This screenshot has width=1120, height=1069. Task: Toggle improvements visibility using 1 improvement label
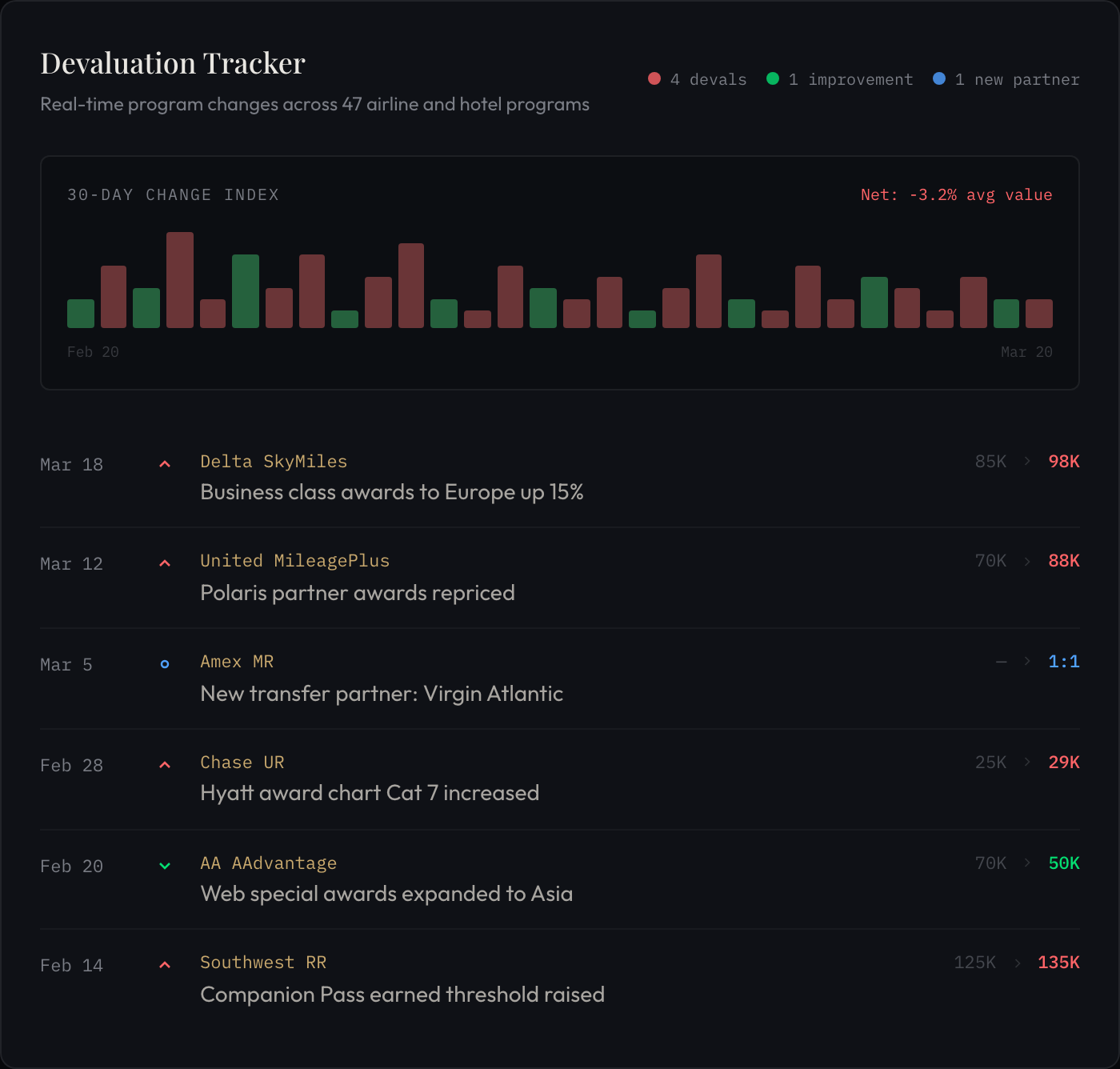pyautogui.click(x=850, y=79)
